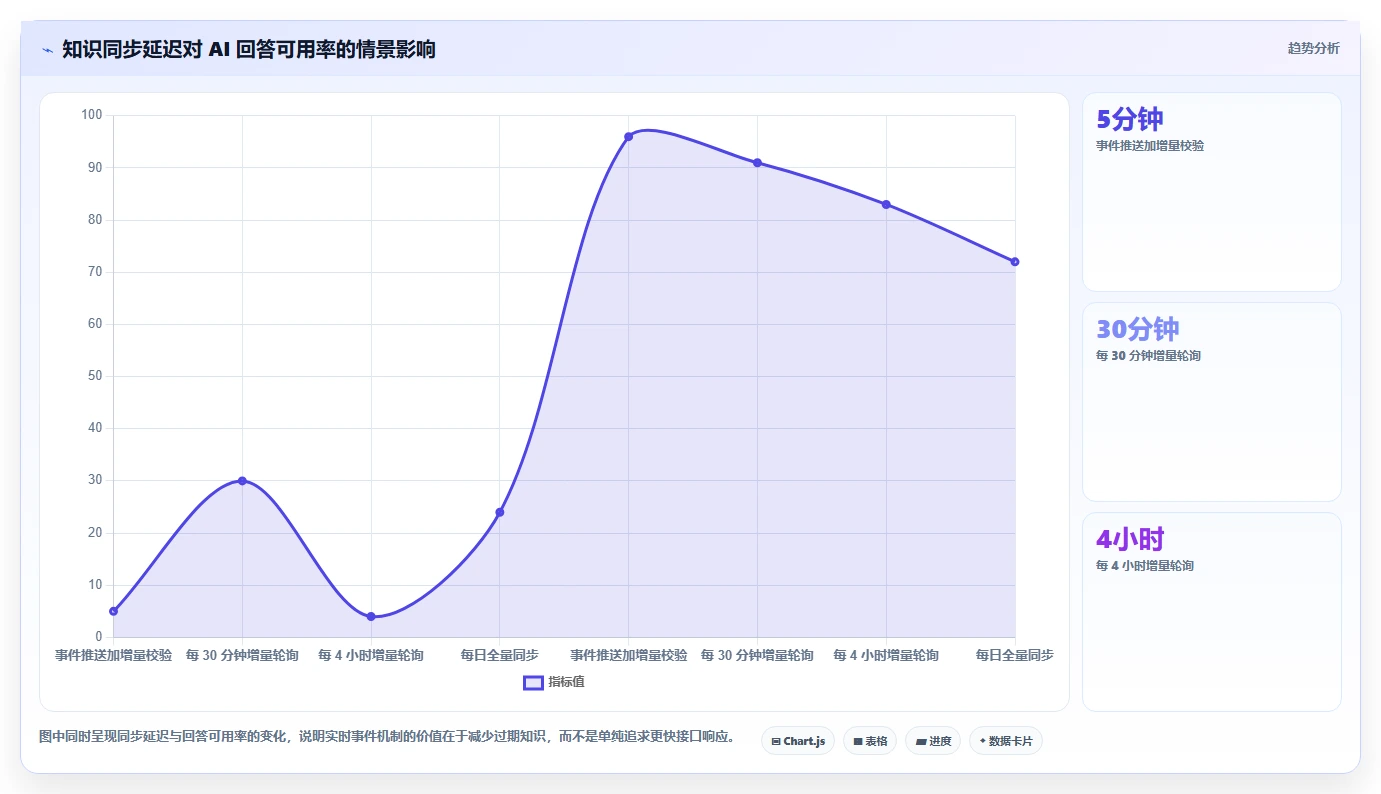Select the data point at value 91

[757, 163]
